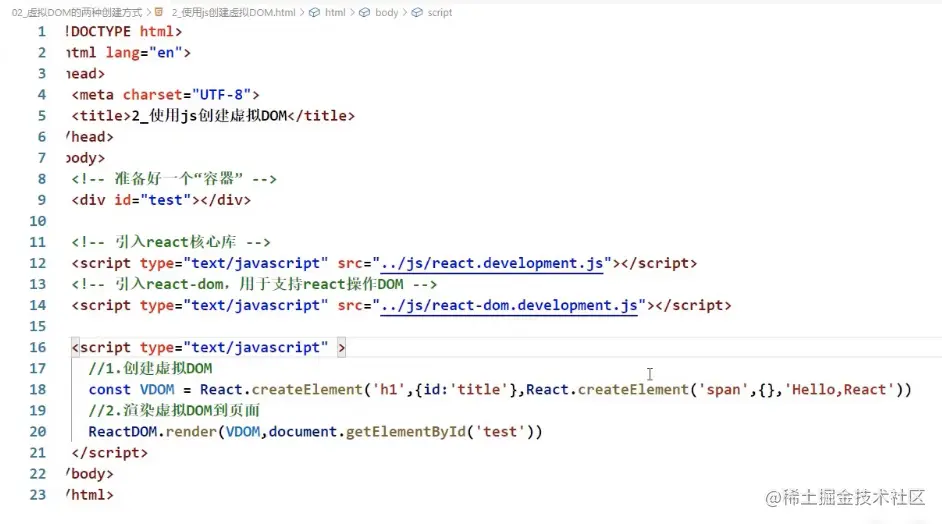
Task: Click the VDOM variable declaration on line 18
Action: [x=157, y=389]
